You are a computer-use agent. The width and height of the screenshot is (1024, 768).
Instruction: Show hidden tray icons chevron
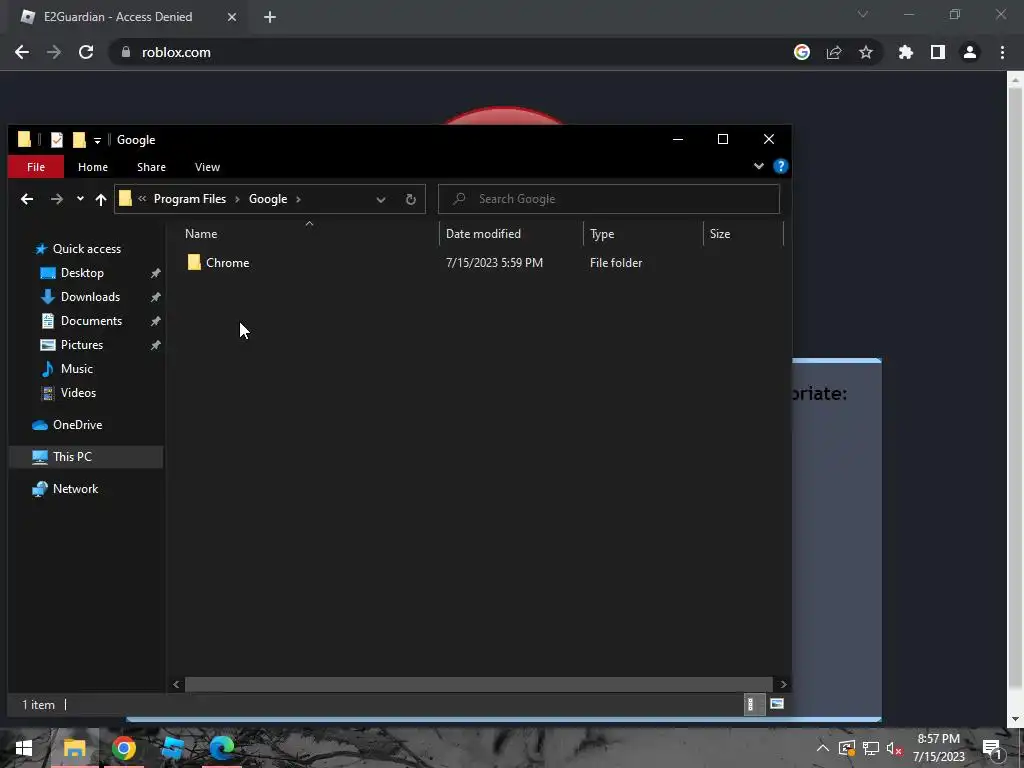(823, 748)
